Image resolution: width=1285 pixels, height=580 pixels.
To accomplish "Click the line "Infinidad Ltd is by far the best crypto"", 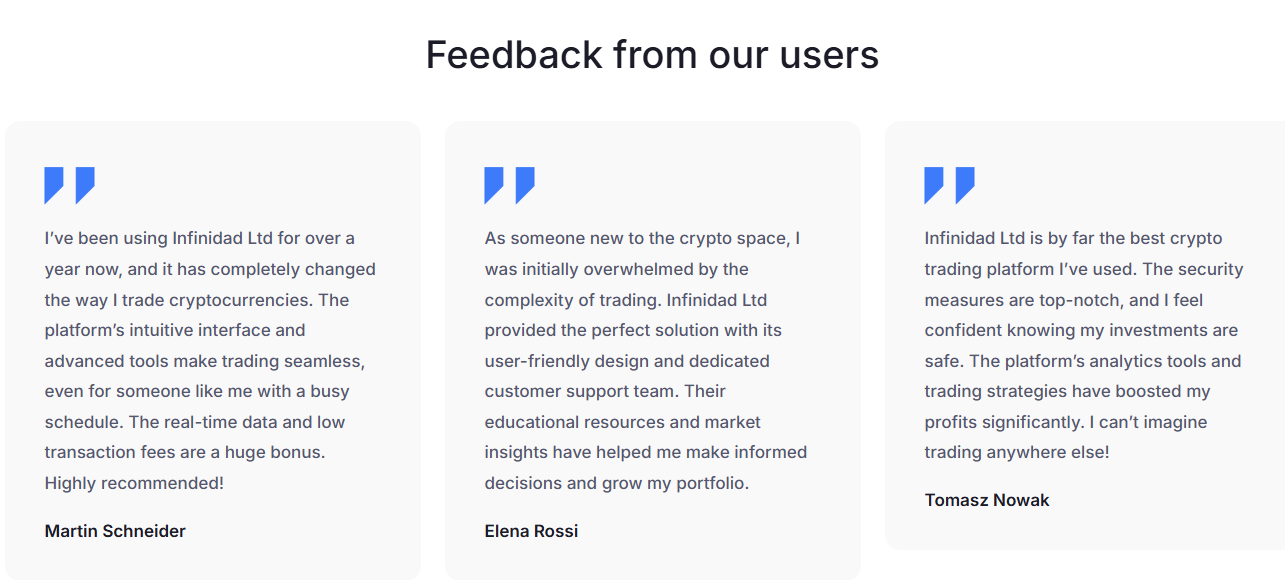I will tap(1073, 238).
